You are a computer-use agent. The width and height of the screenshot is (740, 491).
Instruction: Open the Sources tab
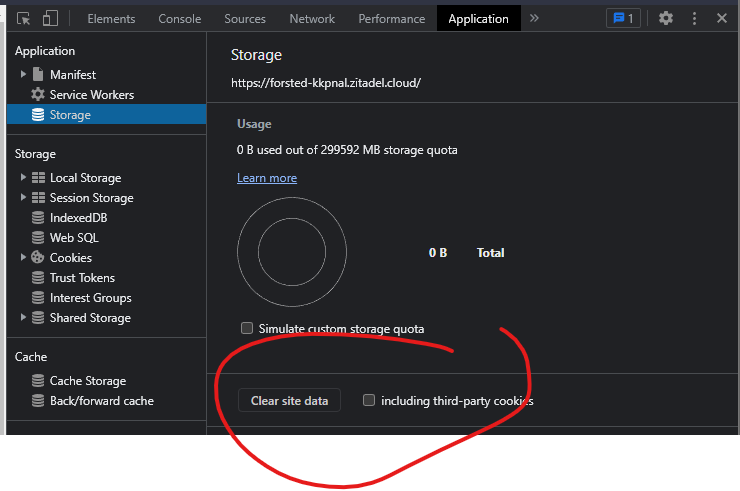[245, 19]
